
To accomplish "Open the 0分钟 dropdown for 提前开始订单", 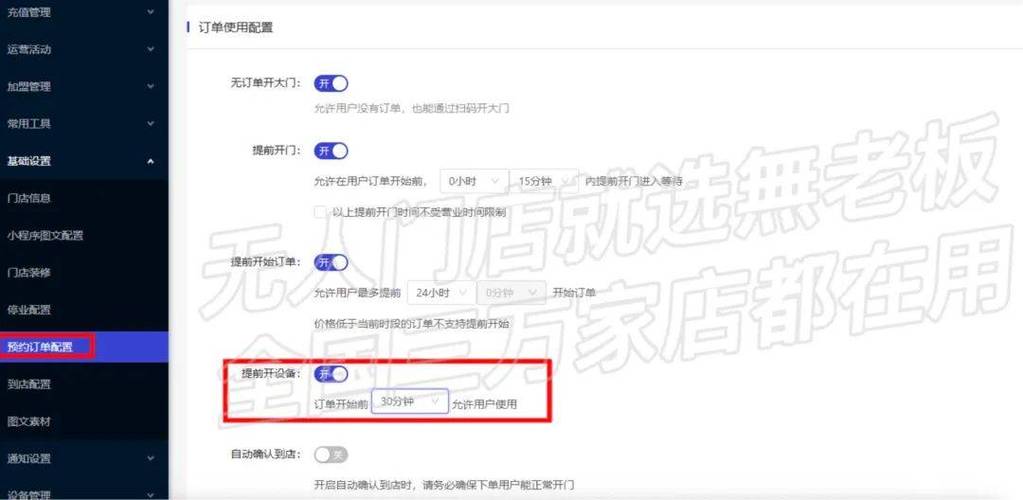I will (512, 293).
